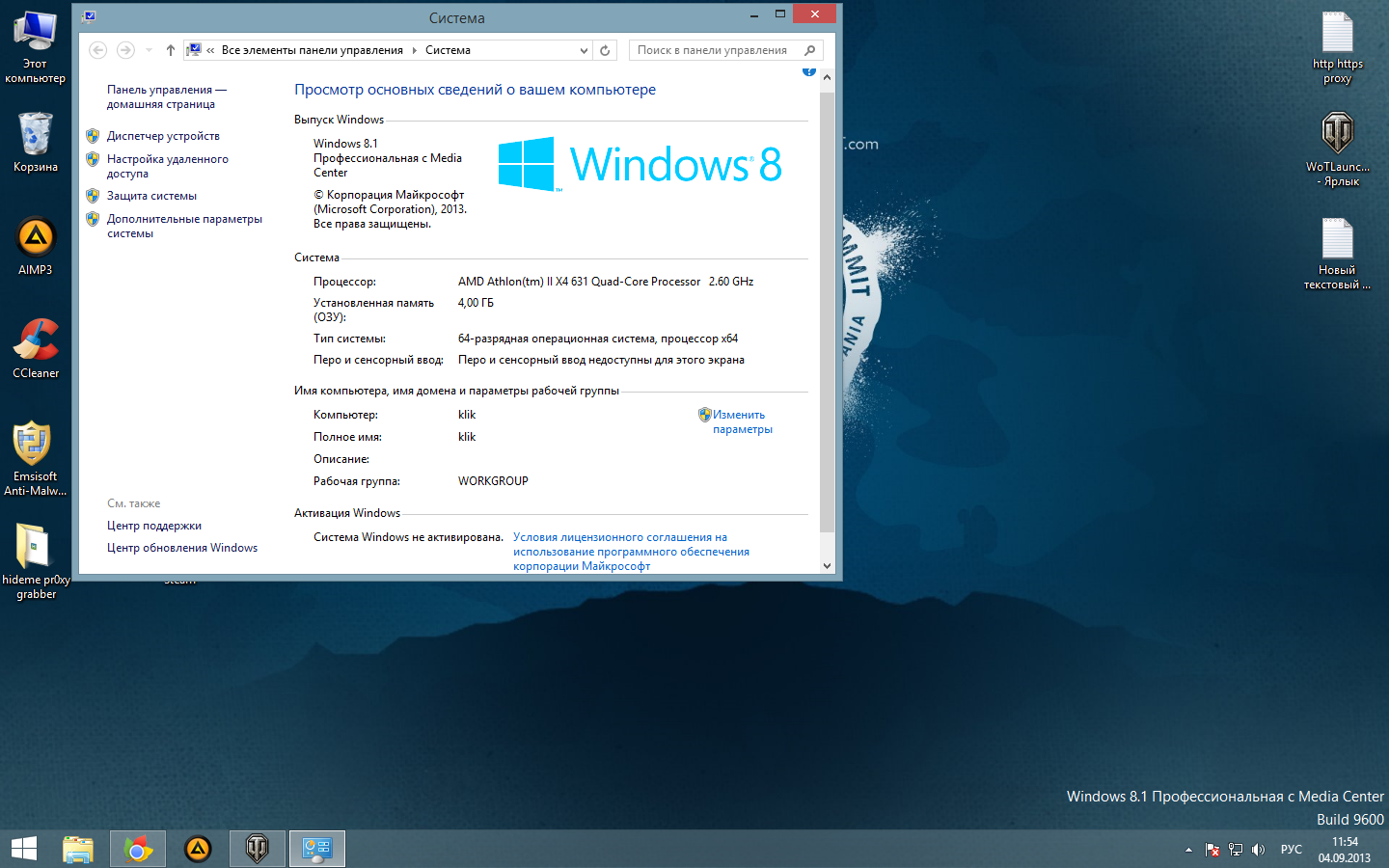Focus the Поиск в панели управления field
The width and height of the screenshot is (1389, 868).
[725, 50]
